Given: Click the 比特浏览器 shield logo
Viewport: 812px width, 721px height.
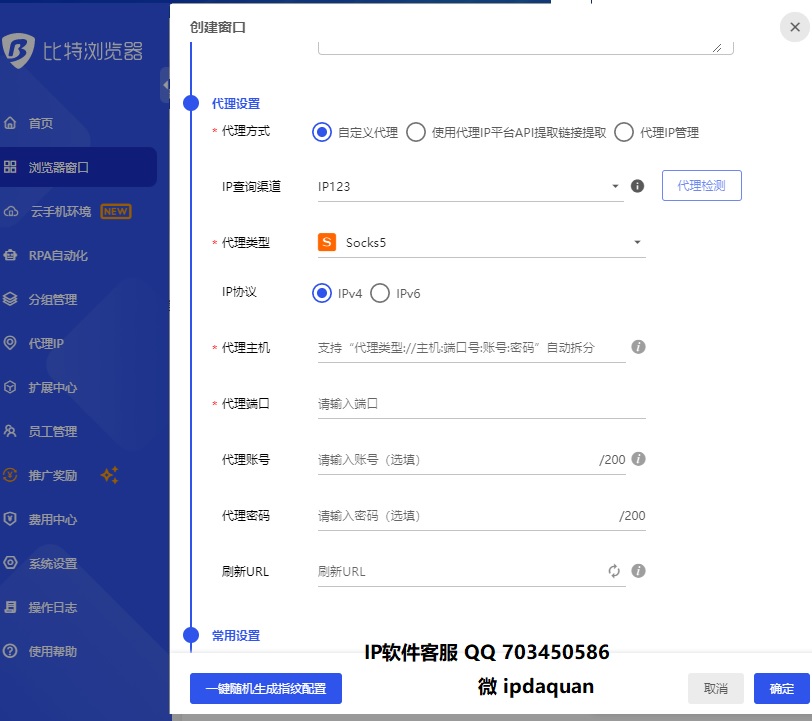Looking at the screenshot, I should tap(19, 49).
